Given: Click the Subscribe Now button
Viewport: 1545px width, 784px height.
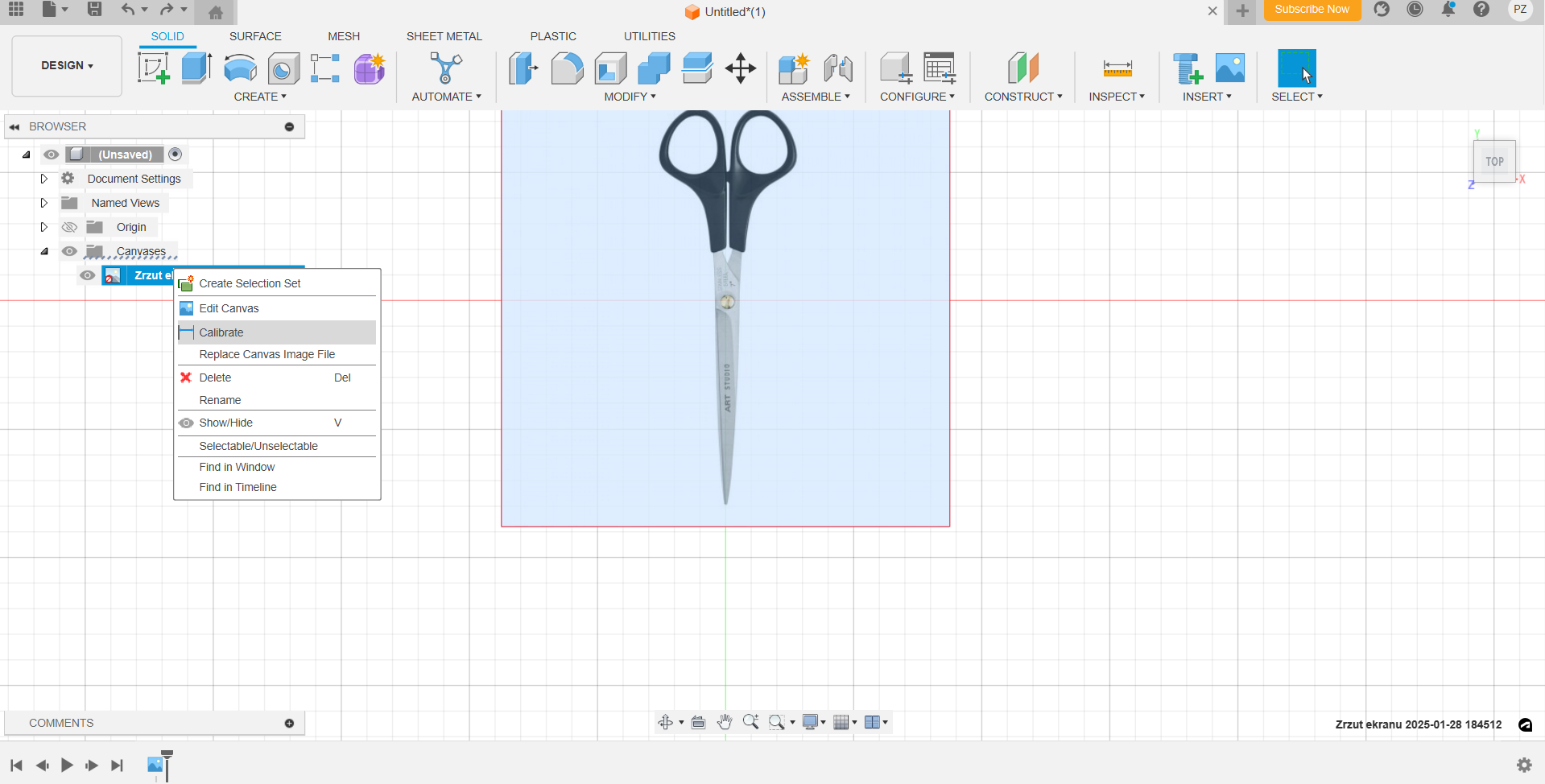Looking at the screenshot, I should pyautogui.click(x=1312, y=10).
